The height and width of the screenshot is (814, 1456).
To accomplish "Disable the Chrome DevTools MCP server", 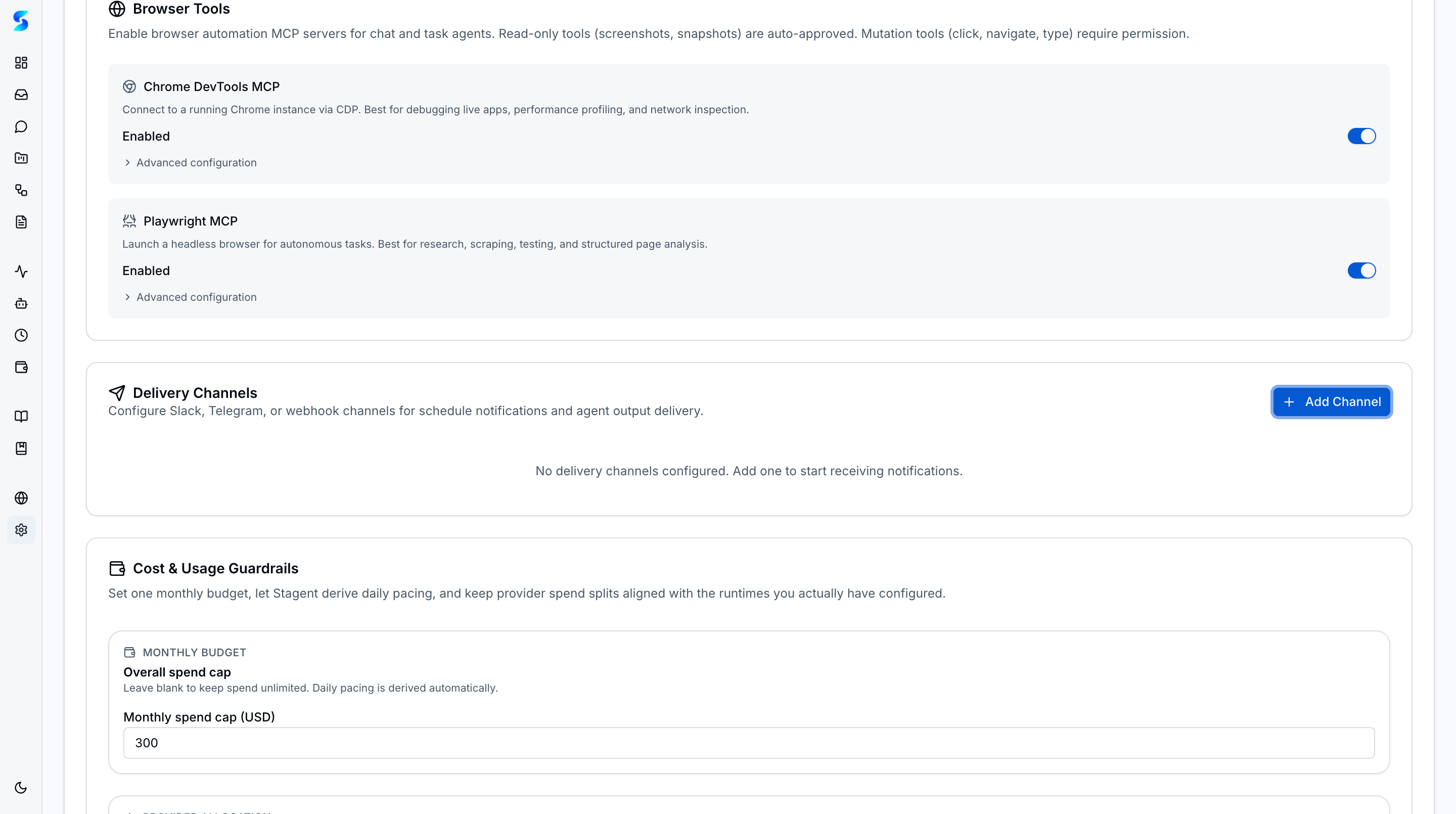I will pos(1361,135).
